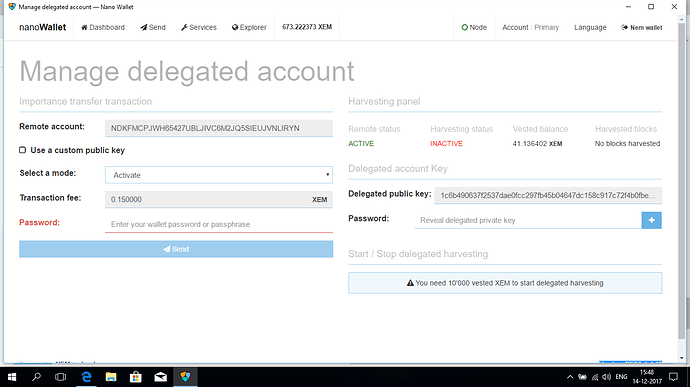Open the Action Center notifications icon
This screenshot has height=387, width=690.
(x=673, y=377)
